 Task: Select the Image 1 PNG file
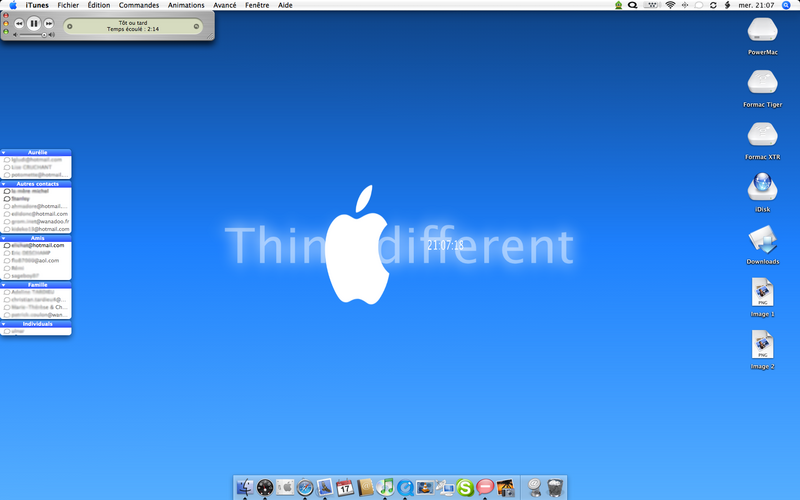coord(762,292)
